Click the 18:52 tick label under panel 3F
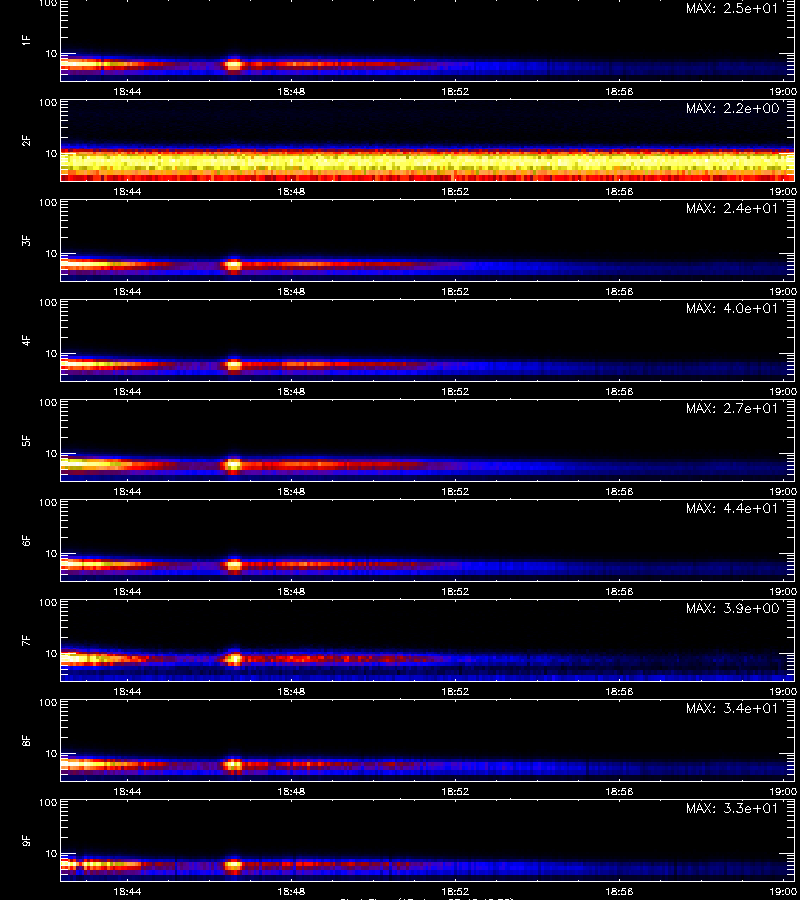This screenshot has height=900, width=800. (455, 291)
